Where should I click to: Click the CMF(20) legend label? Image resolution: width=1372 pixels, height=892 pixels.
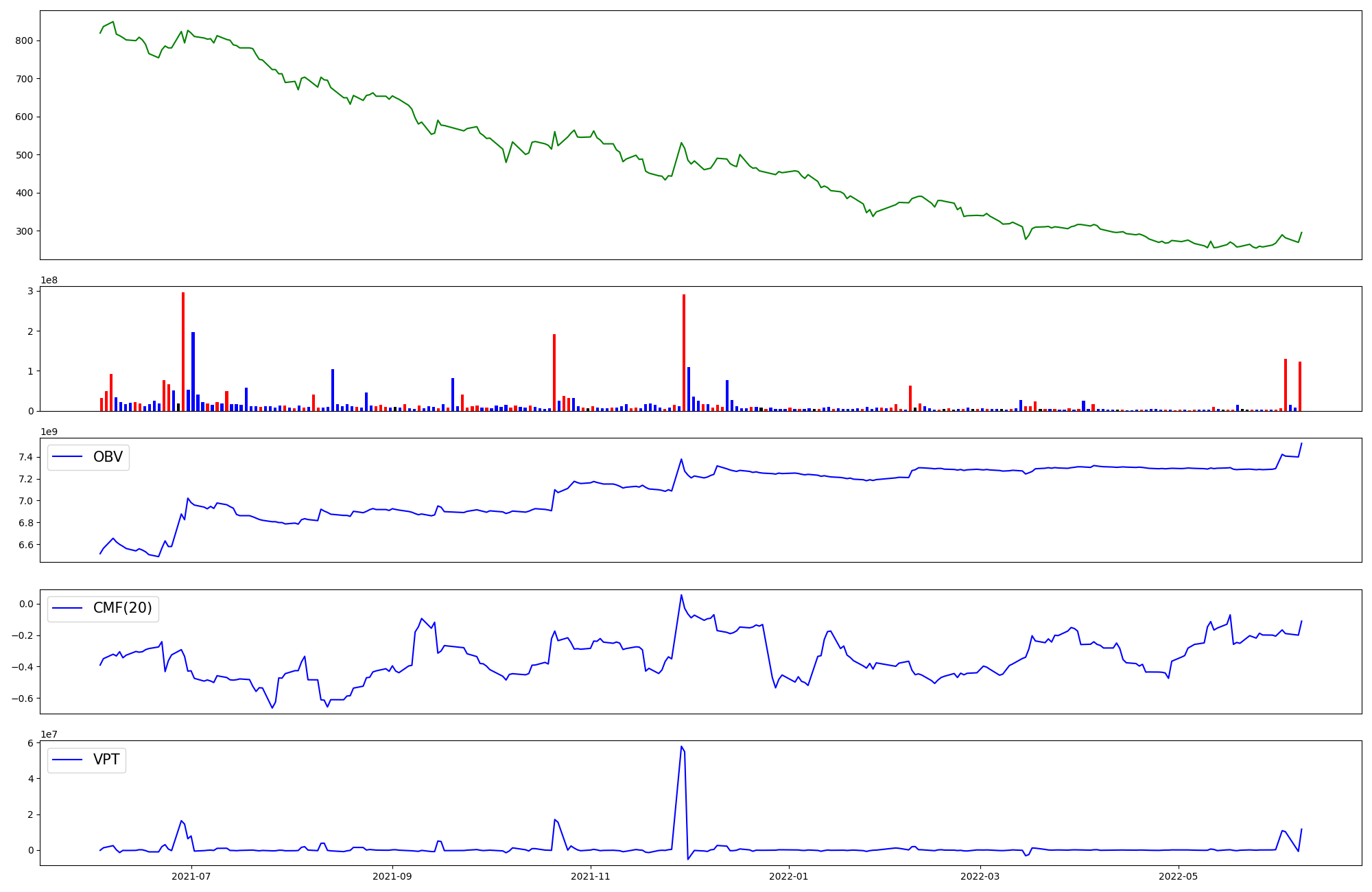coord(122,608)
